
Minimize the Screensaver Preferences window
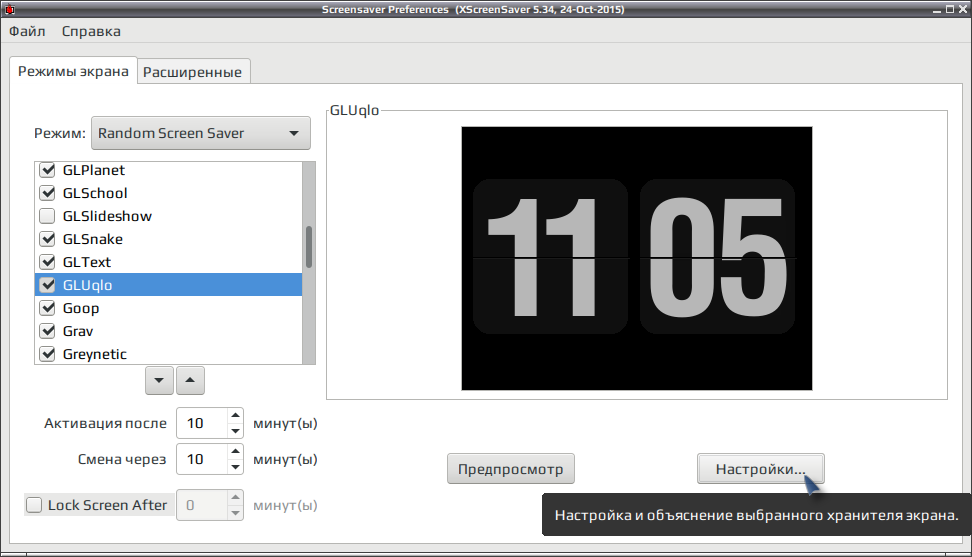point(938,9)
